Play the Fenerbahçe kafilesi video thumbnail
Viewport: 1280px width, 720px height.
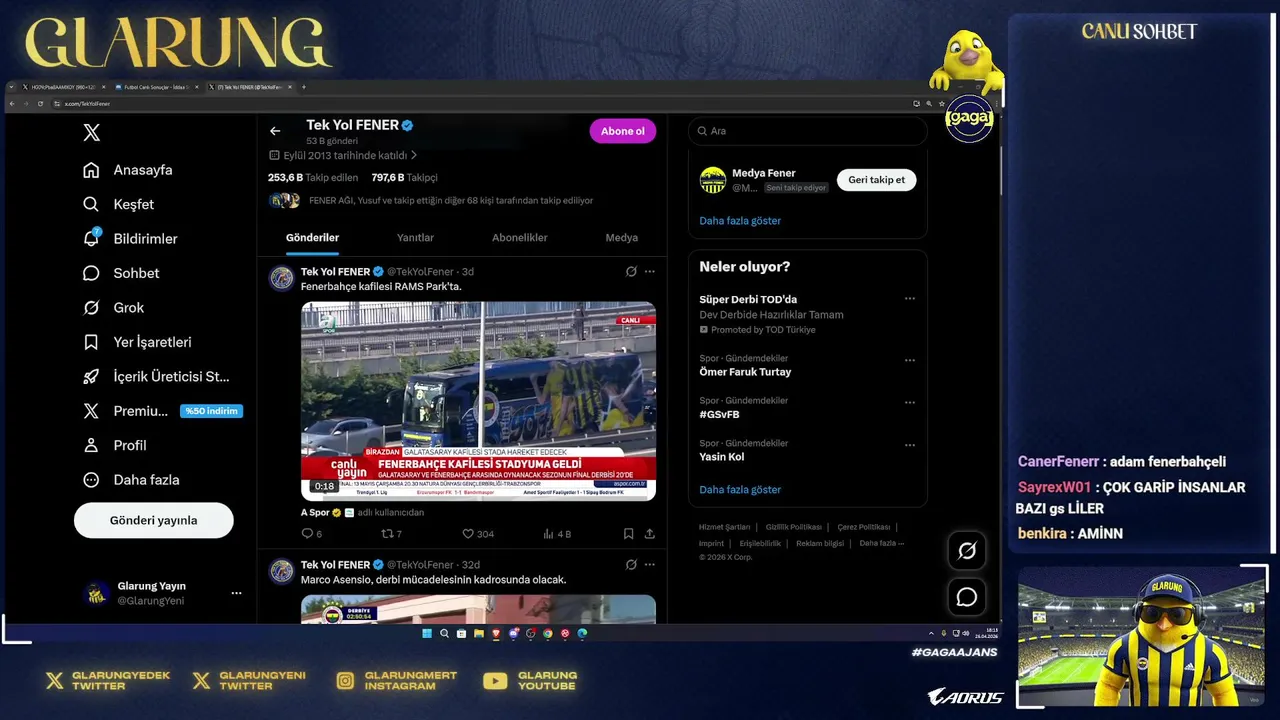click(x=479, y=401)
